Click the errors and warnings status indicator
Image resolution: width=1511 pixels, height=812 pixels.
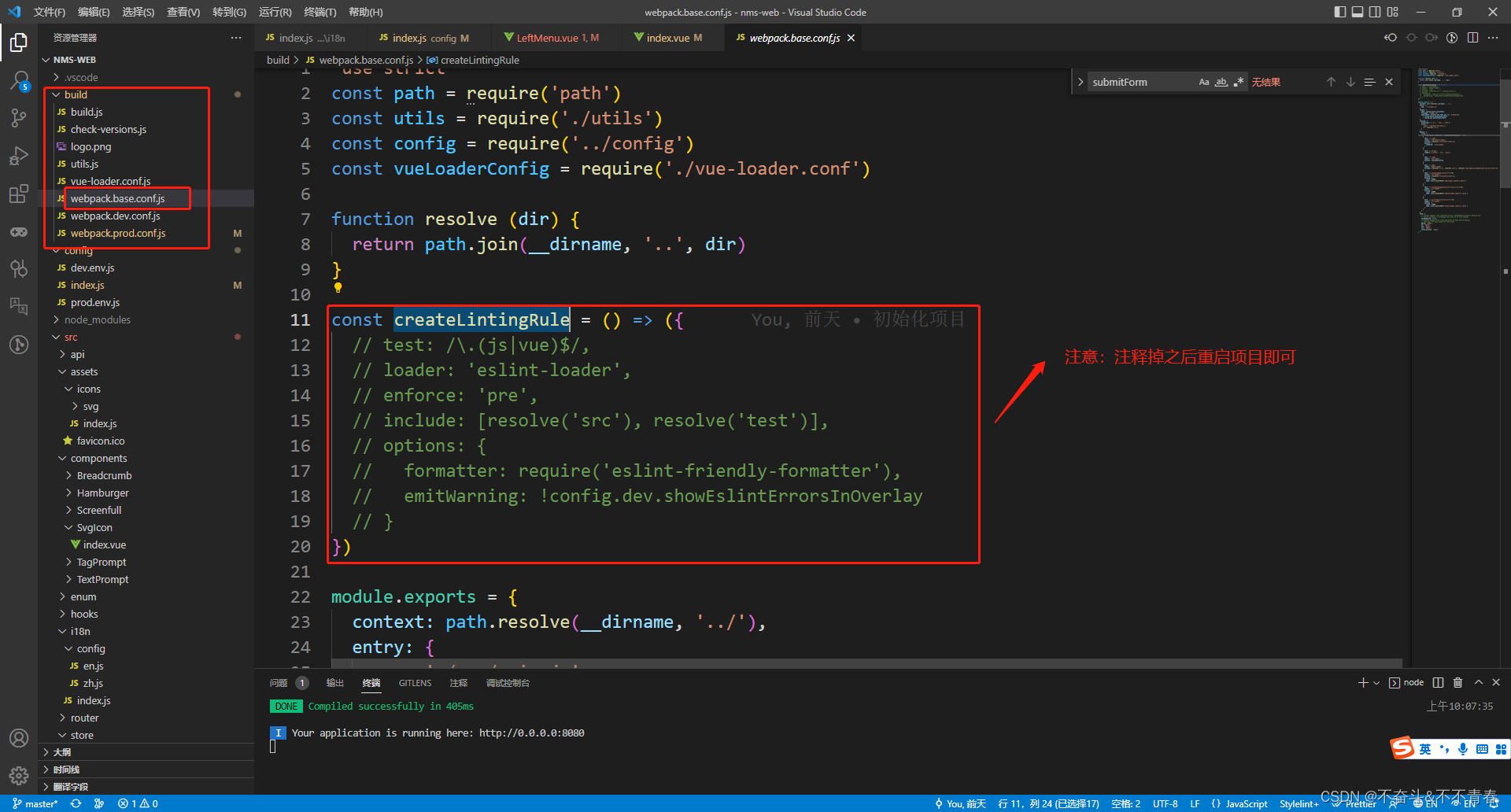pos(138,803)
